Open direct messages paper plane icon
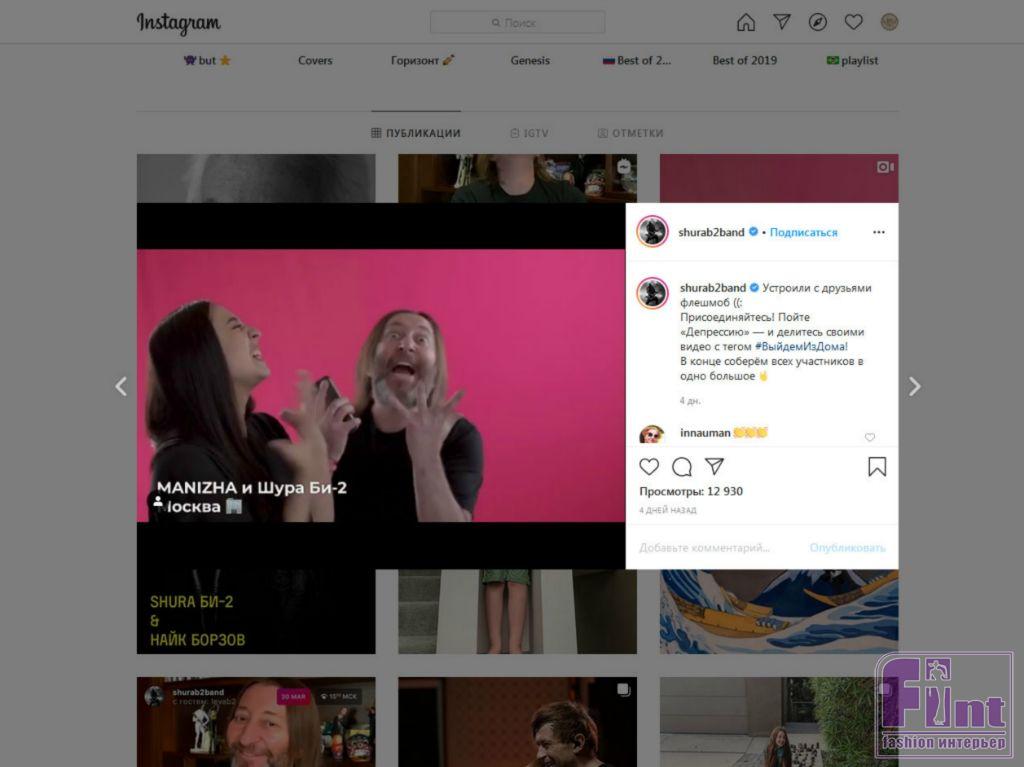1024x767 pixels. (782, 22)
